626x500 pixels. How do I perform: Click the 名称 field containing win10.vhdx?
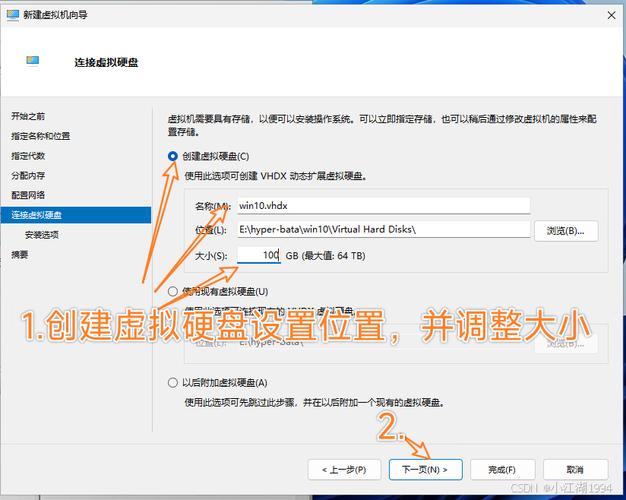(383, 206)
